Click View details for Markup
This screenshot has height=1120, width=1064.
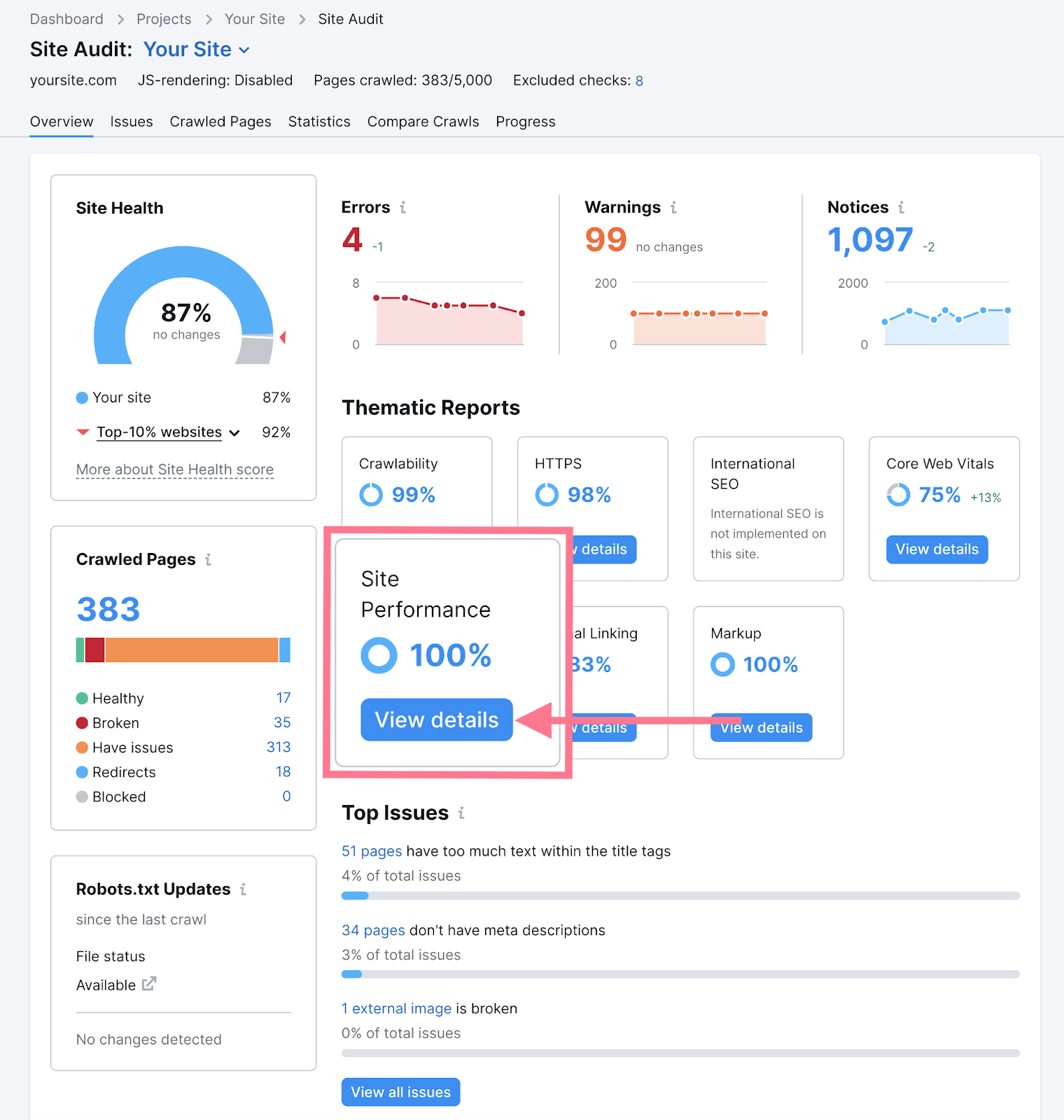[x=762, y=728]
